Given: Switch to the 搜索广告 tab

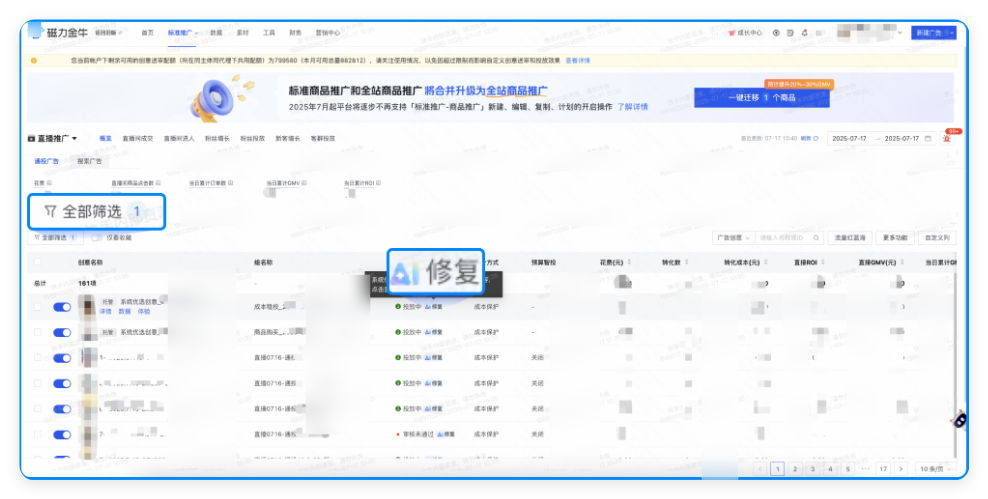Looking at the screenshot, I should pyautogui.click(x=89, y=161).
